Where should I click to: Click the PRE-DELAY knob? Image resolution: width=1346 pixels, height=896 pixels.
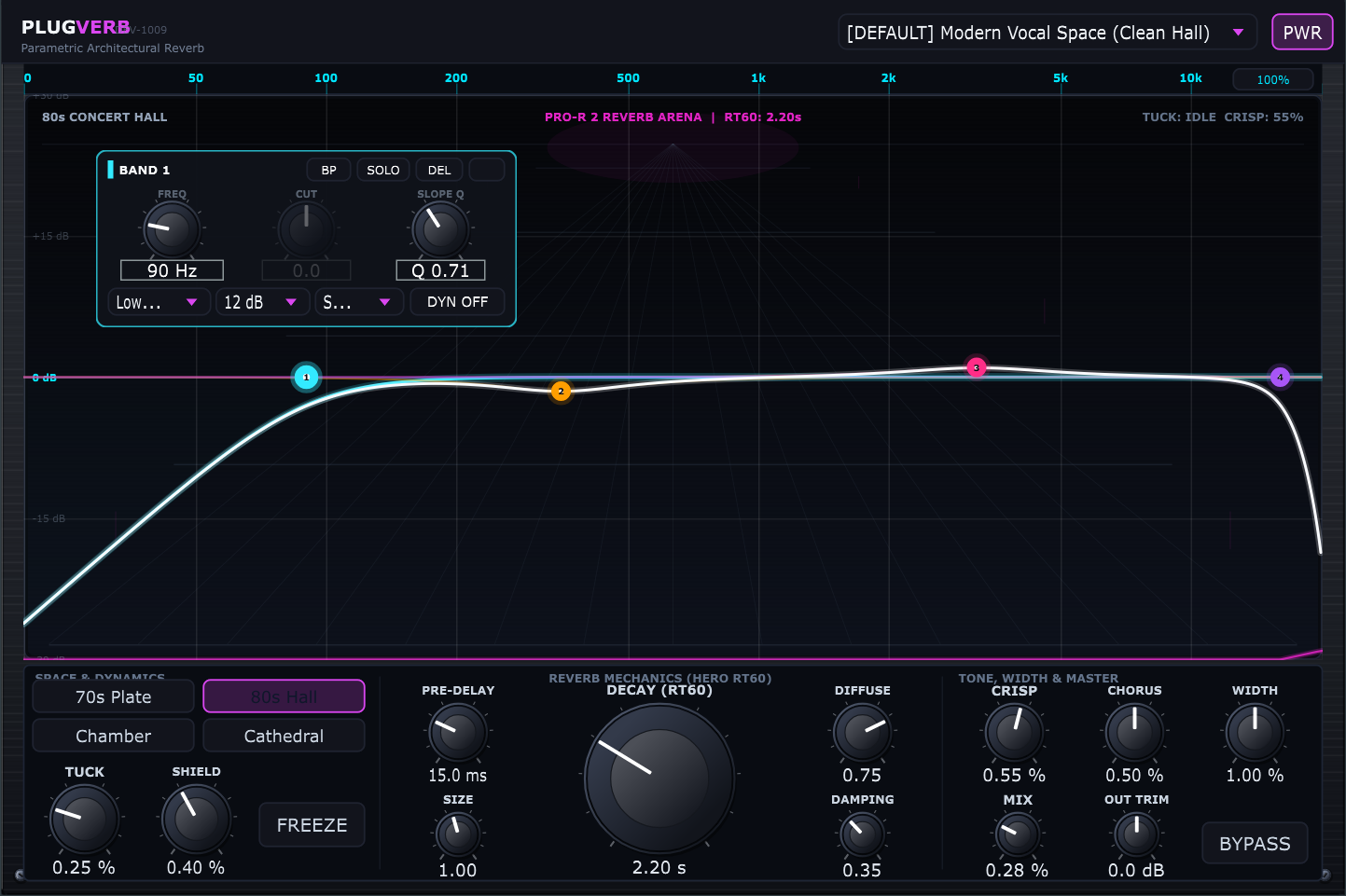point(457,732)
